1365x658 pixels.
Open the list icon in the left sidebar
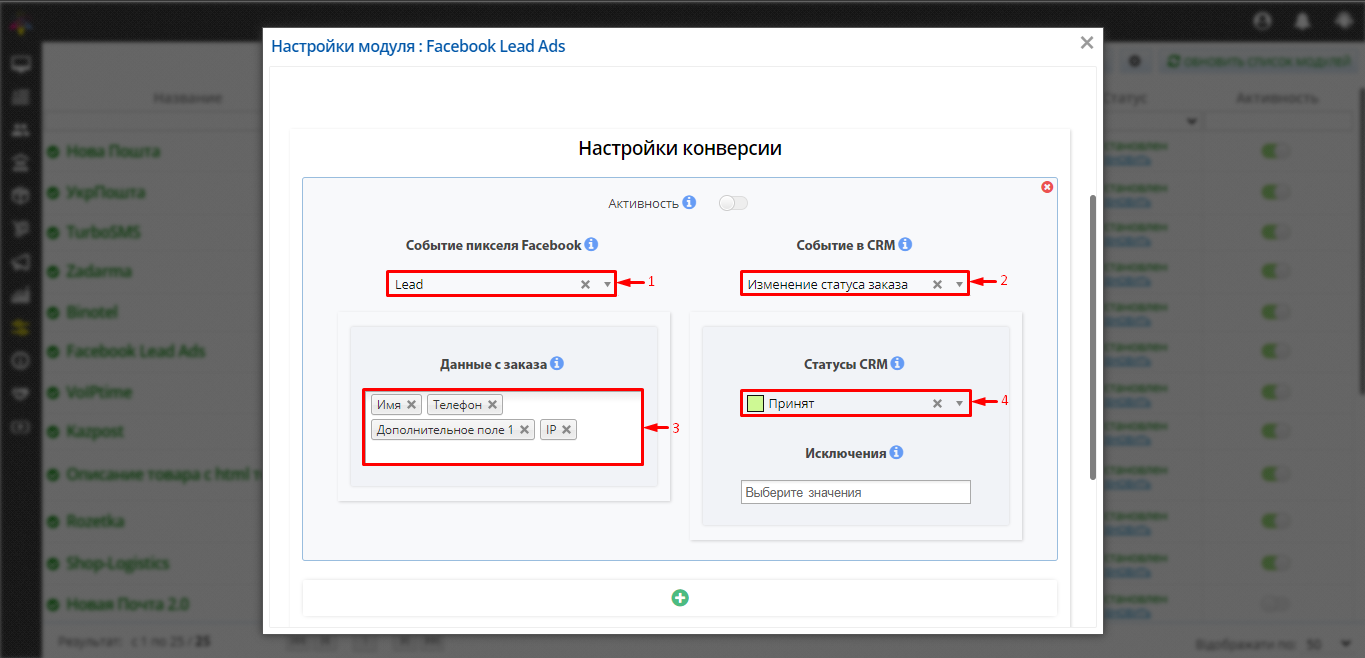[21, 98]
